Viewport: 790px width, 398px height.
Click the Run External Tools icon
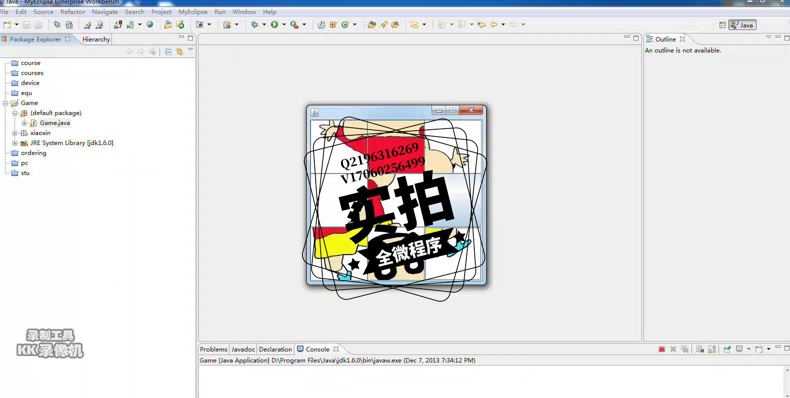[294, 25]
